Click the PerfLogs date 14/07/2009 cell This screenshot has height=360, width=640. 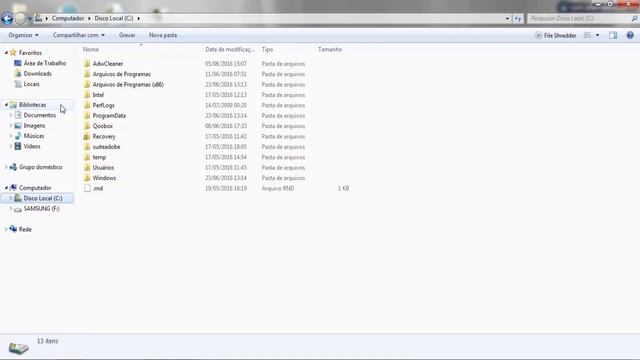(226, 105)
